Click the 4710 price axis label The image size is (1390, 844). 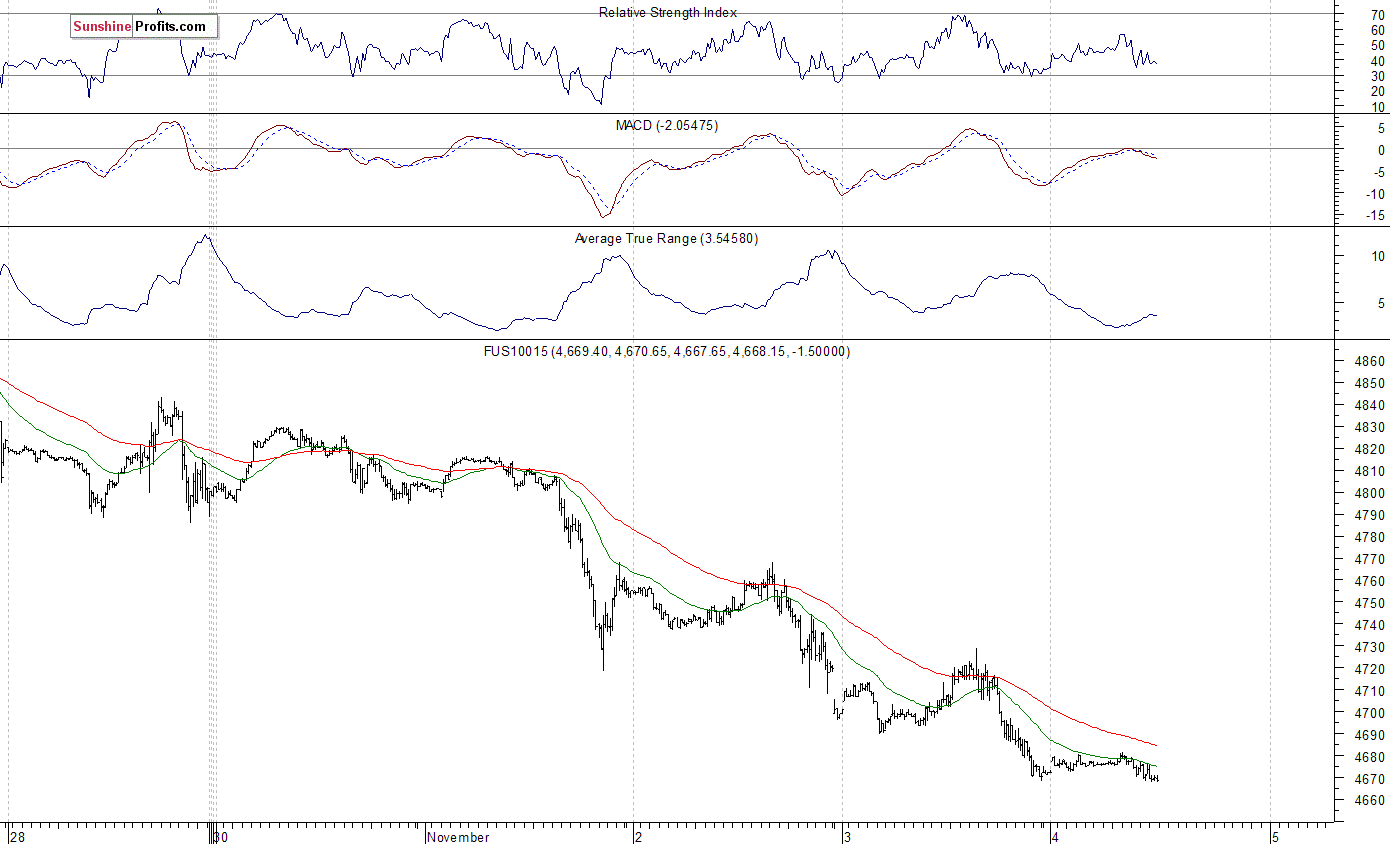pos(1371,691)
